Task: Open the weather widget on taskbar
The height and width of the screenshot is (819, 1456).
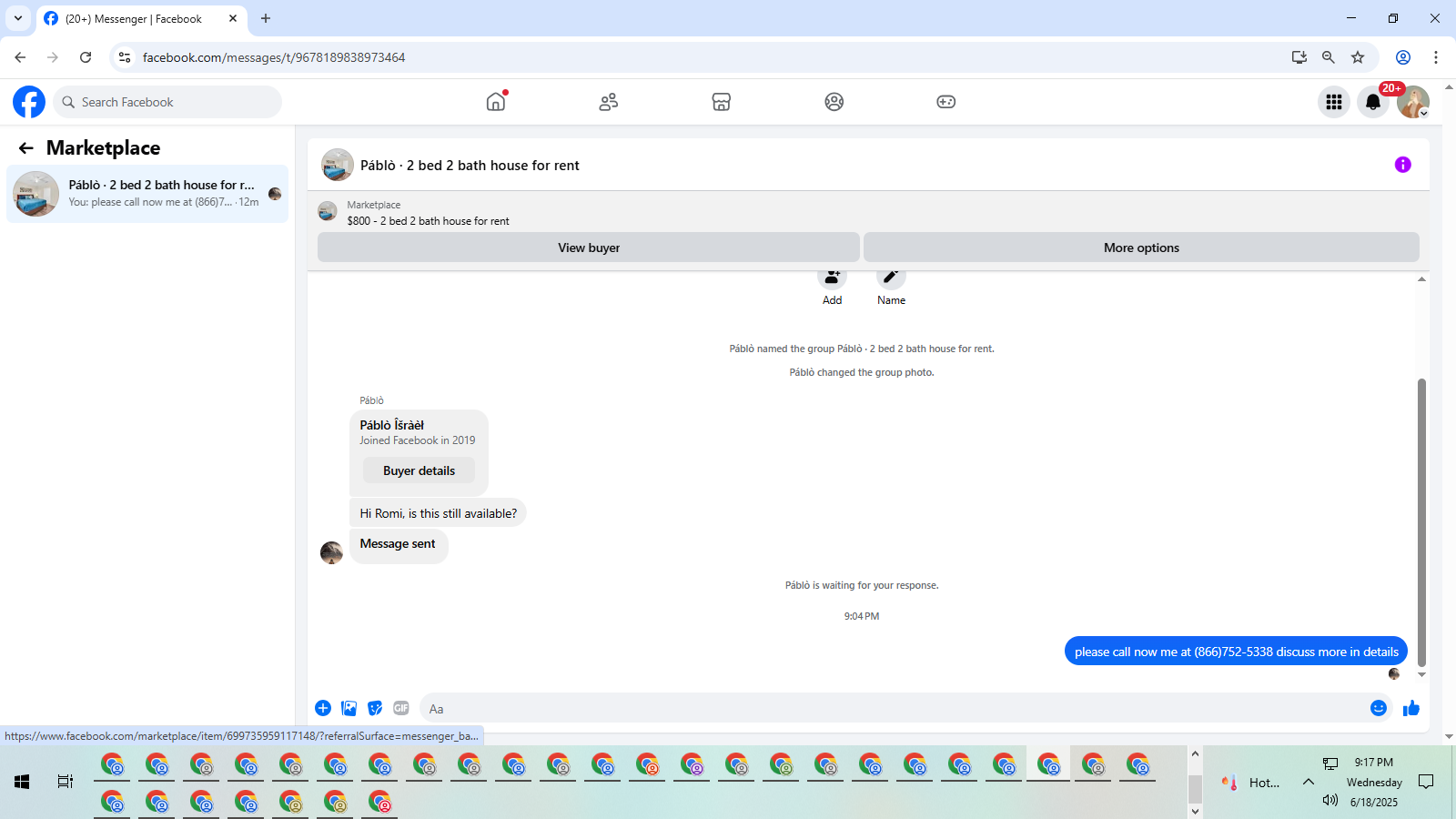Action: click(x=1250, y=783)
